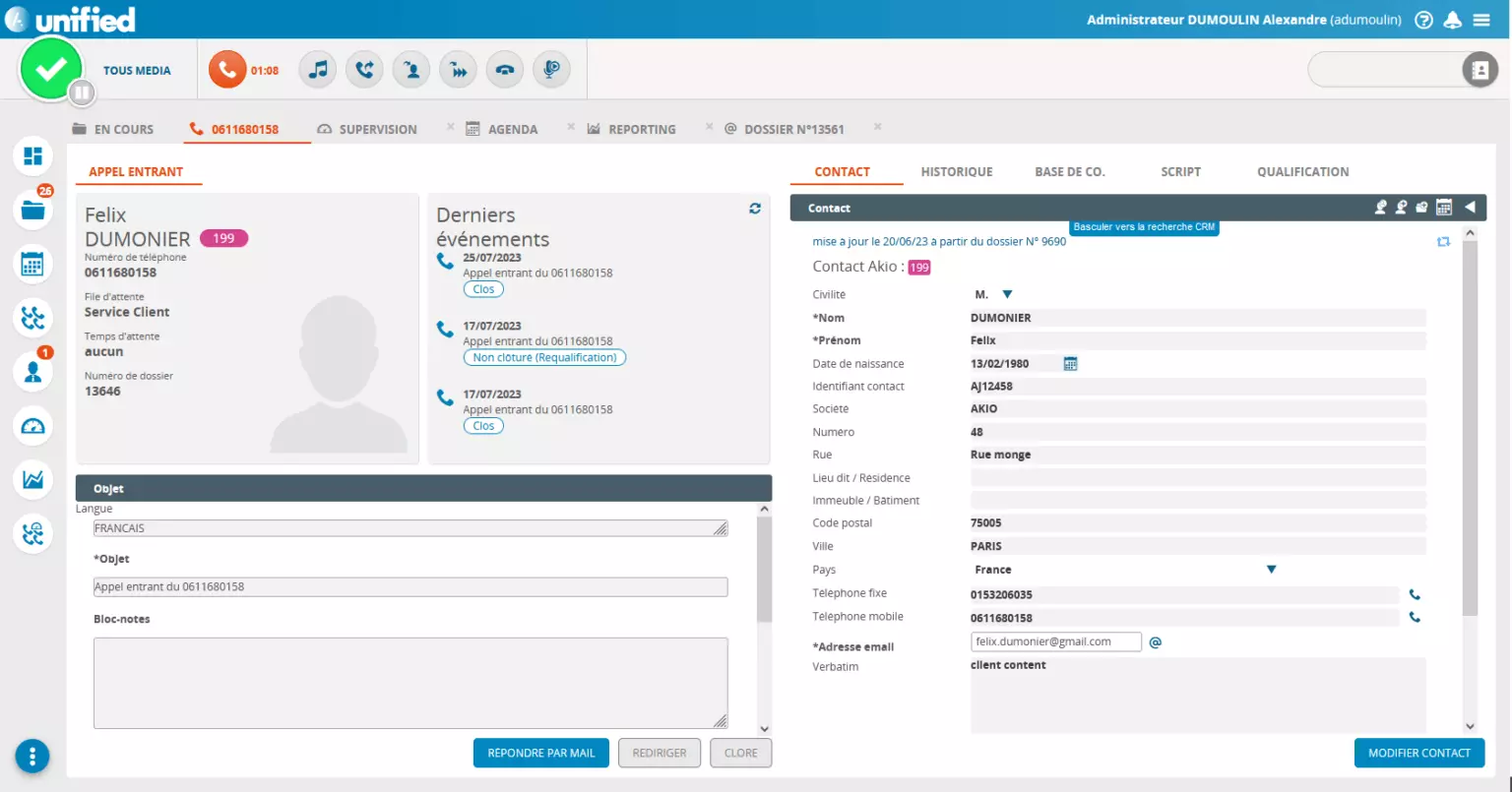Open the chart reporting sidebar icon
The image size is (1512, 792).
coord(33,479)
